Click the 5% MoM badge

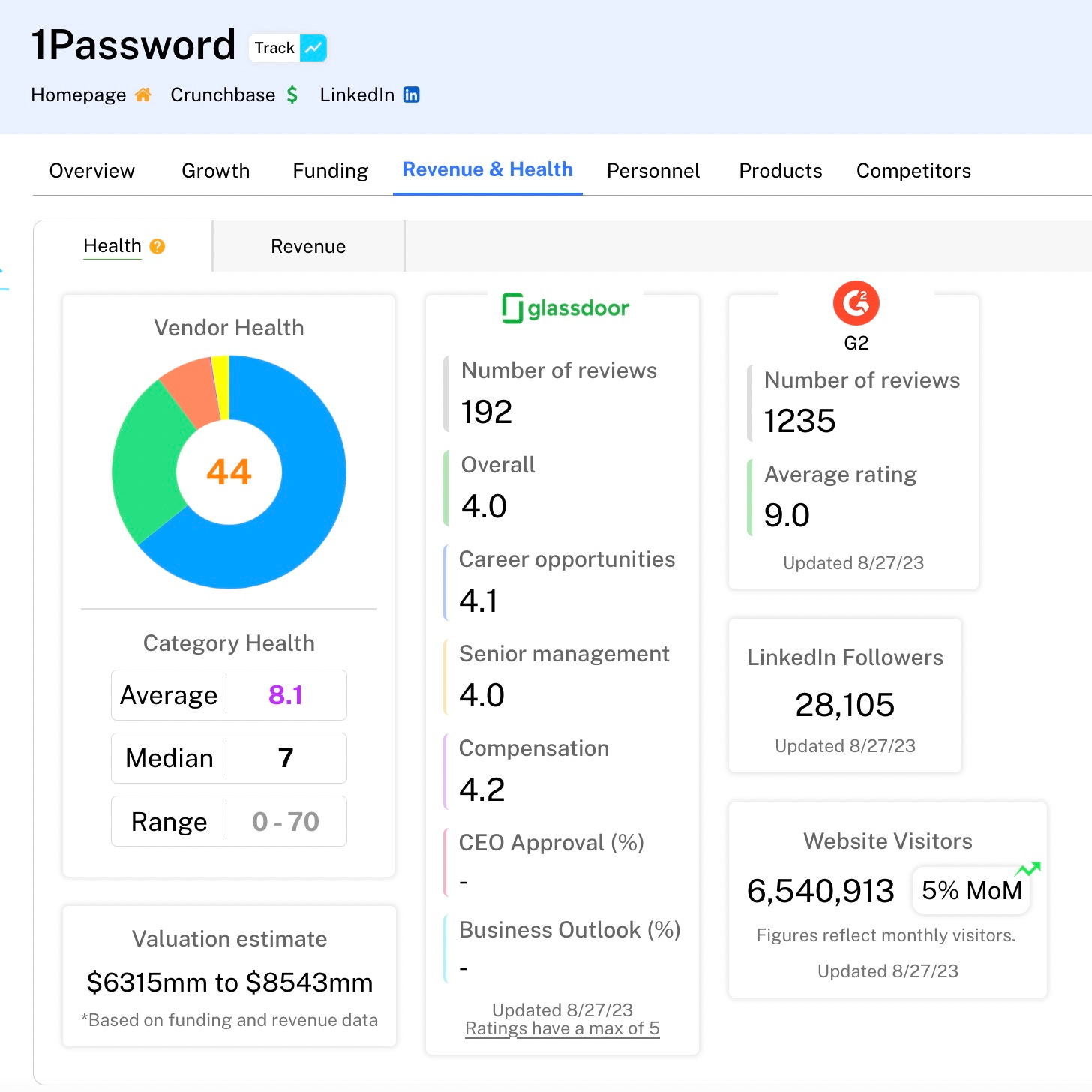click(972, 891)
